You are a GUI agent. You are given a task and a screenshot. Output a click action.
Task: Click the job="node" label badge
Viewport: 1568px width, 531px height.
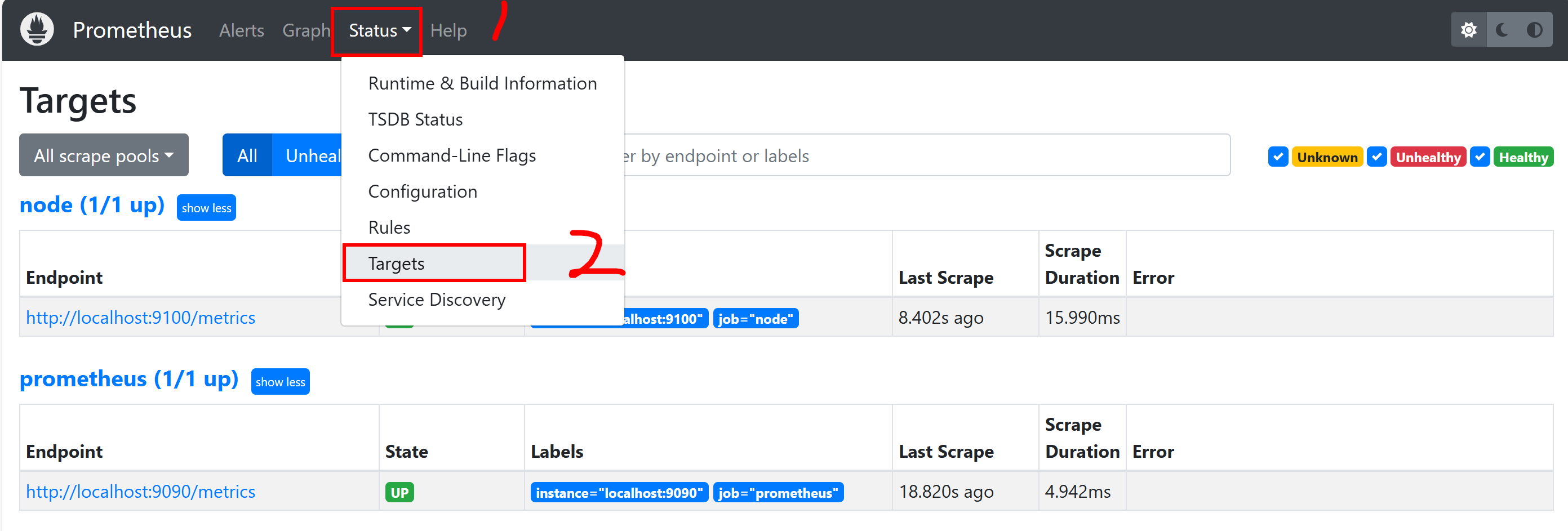(x=756, y=319)
